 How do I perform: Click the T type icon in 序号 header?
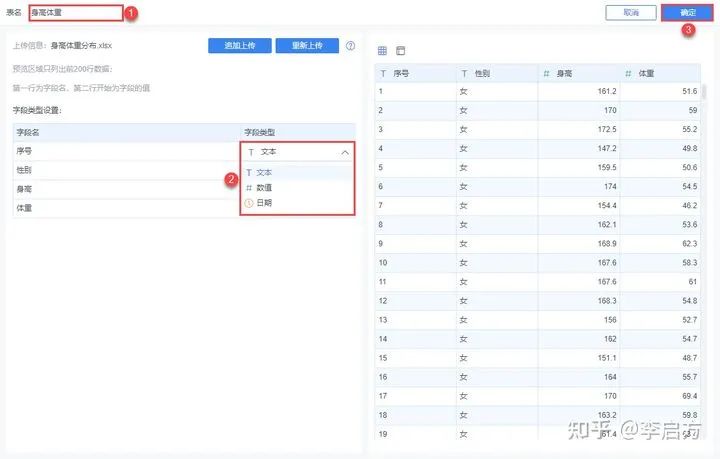(383, 73)
